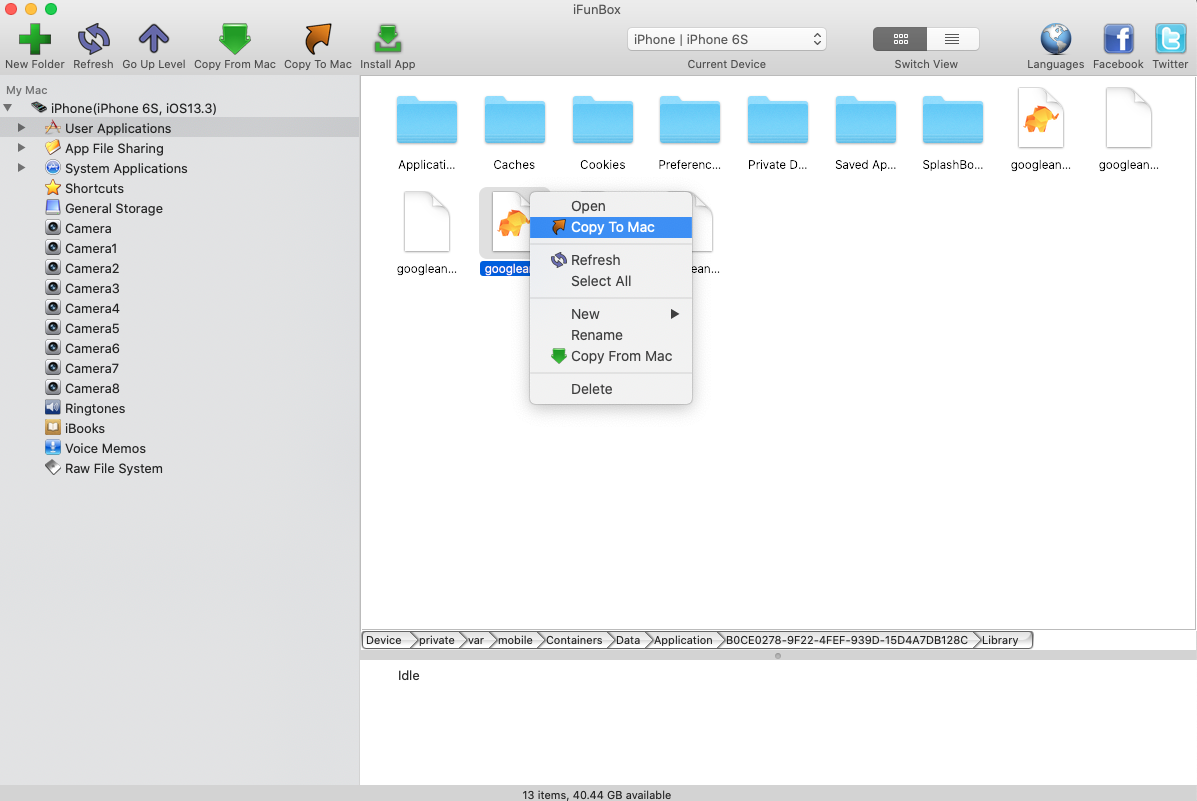Select the Applicati... folder
Screen dimensions: 1197x801
tap(427, 121)
